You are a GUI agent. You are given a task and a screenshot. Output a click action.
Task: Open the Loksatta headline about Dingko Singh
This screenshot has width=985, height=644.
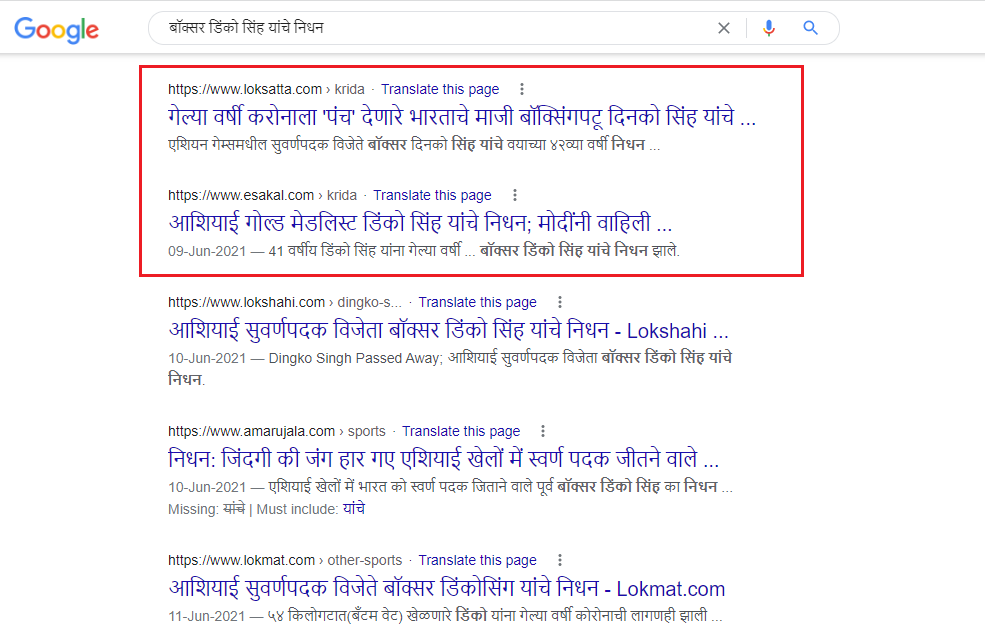coord(462,117)
